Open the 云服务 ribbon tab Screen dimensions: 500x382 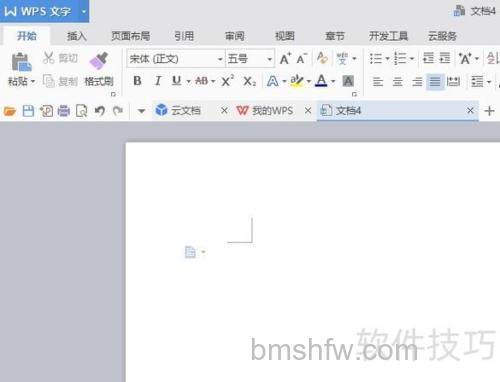pos(442,36)
